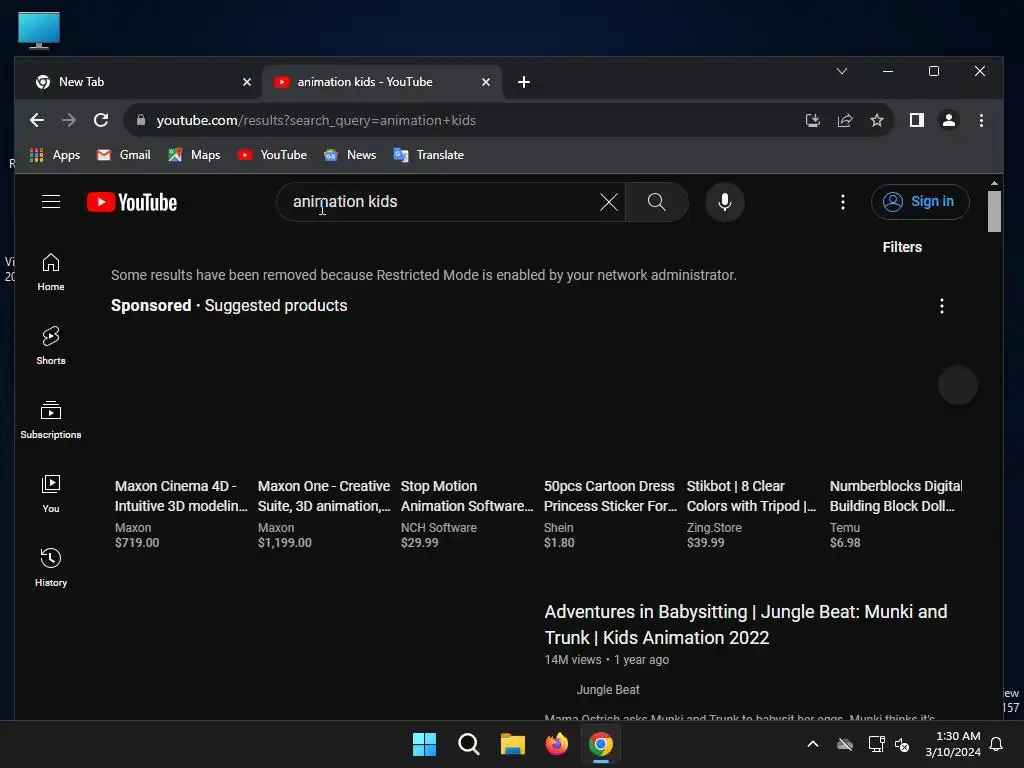Open the Windows Start menu
Viewport: 1024px width, 768px height.
click(x=424, y=744)
